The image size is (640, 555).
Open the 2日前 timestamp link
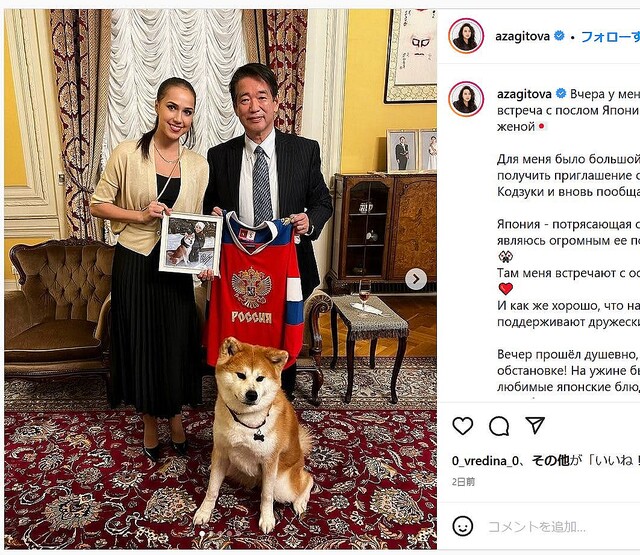coord(463,482)
